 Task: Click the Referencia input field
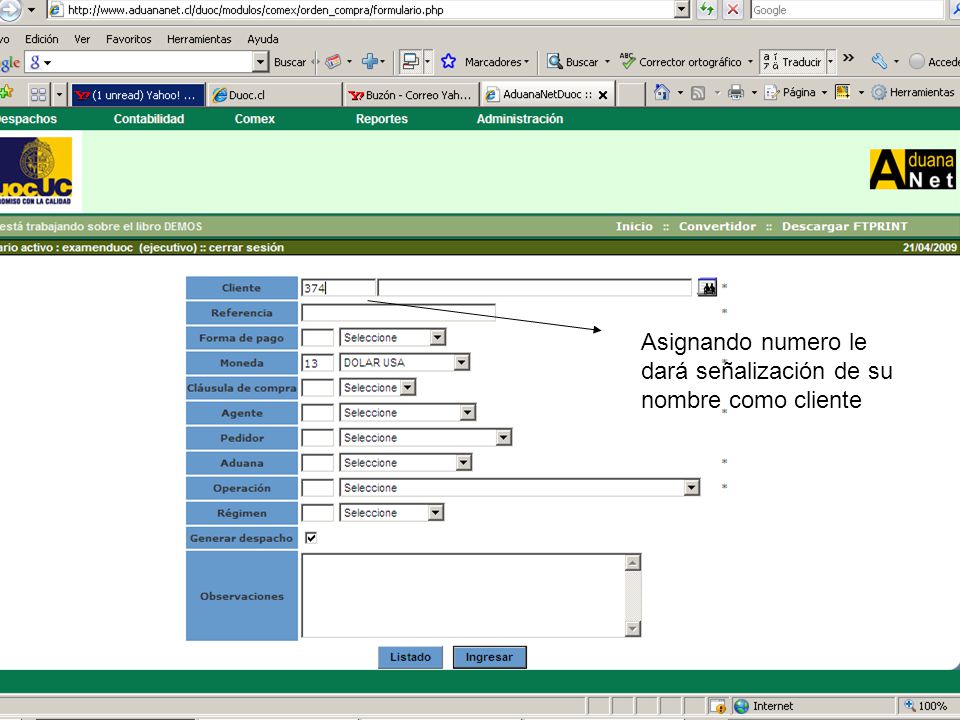click(398, 313)
